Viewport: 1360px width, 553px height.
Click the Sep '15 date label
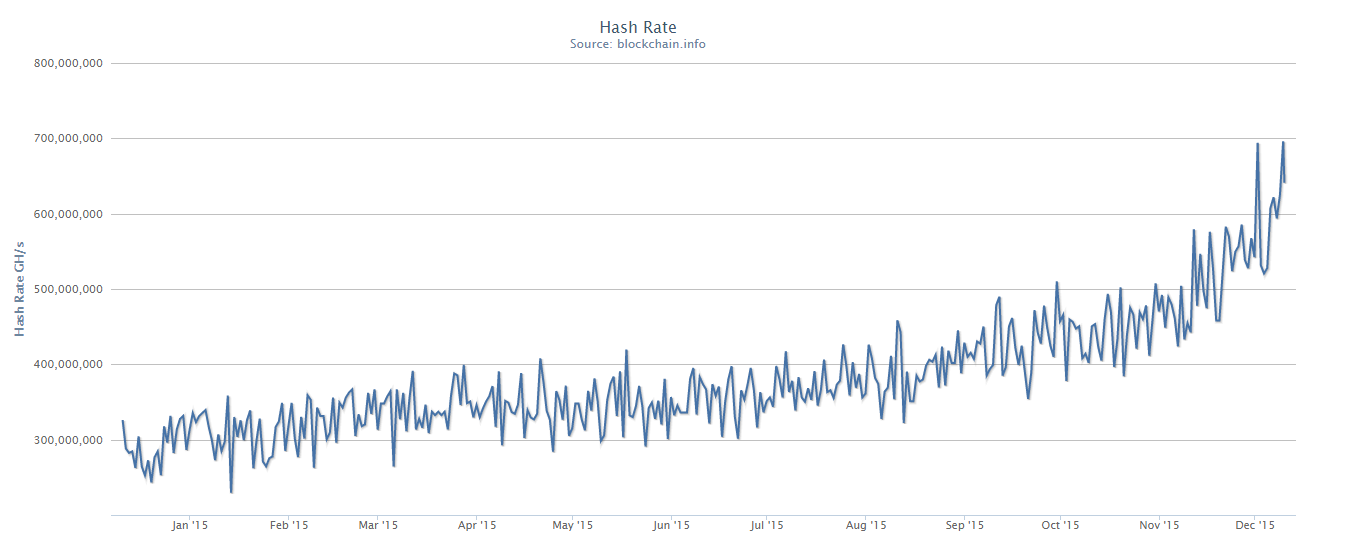(x=964, y=525)
